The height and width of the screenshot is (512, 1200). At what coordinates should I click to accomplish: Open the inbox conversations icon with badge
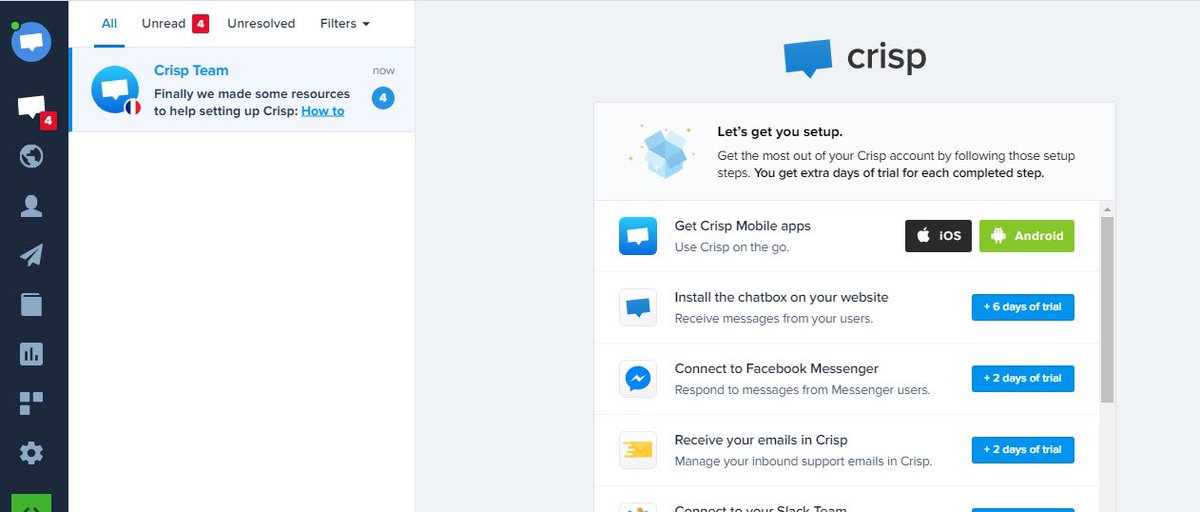pos(33,108)
